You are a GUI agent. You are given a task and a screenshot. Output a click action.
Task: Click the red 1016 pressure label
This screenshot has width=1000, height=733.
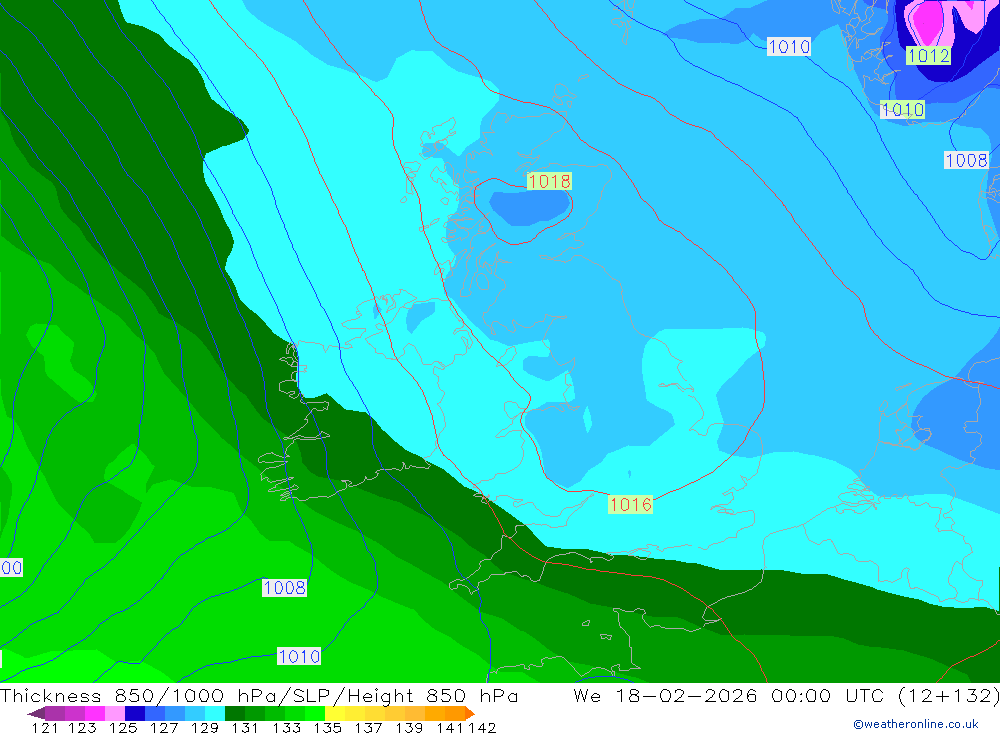pos(630,505)
